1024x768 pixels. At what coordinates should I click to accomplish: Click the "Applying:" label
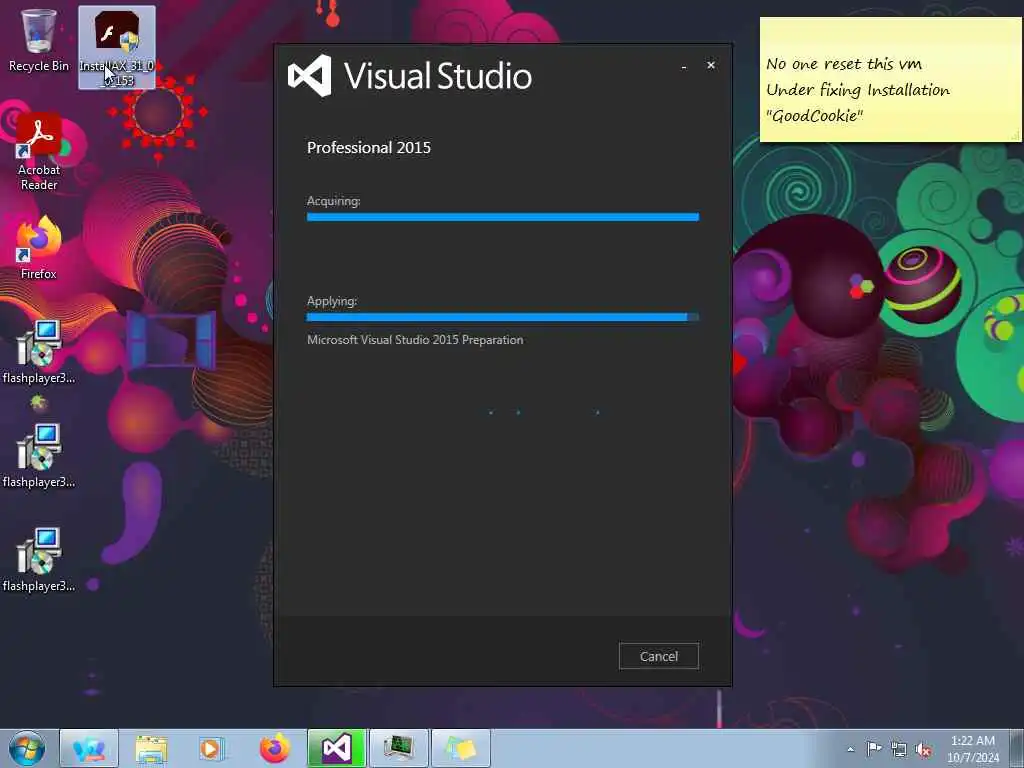[332, 301]
